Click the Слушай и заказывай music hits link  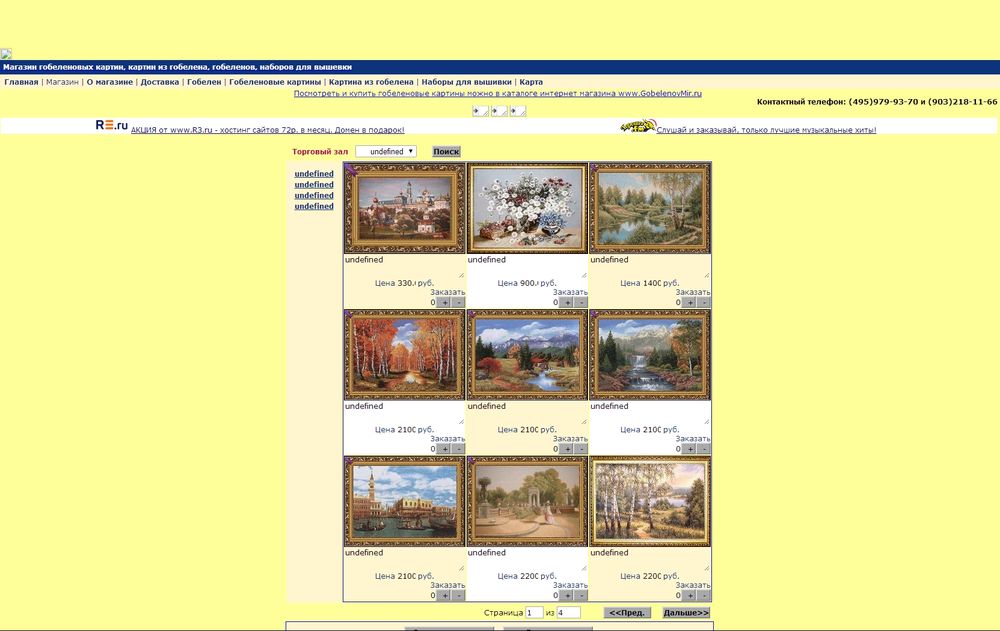coord(766,130)
